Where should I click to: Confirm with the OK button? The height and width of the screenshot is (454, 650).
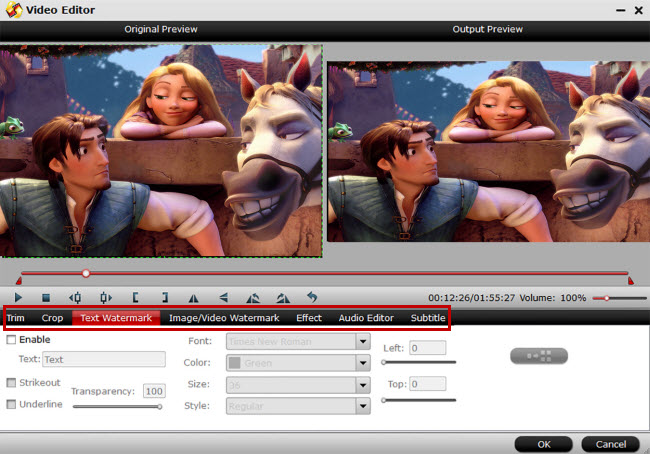tap(543, 444)
